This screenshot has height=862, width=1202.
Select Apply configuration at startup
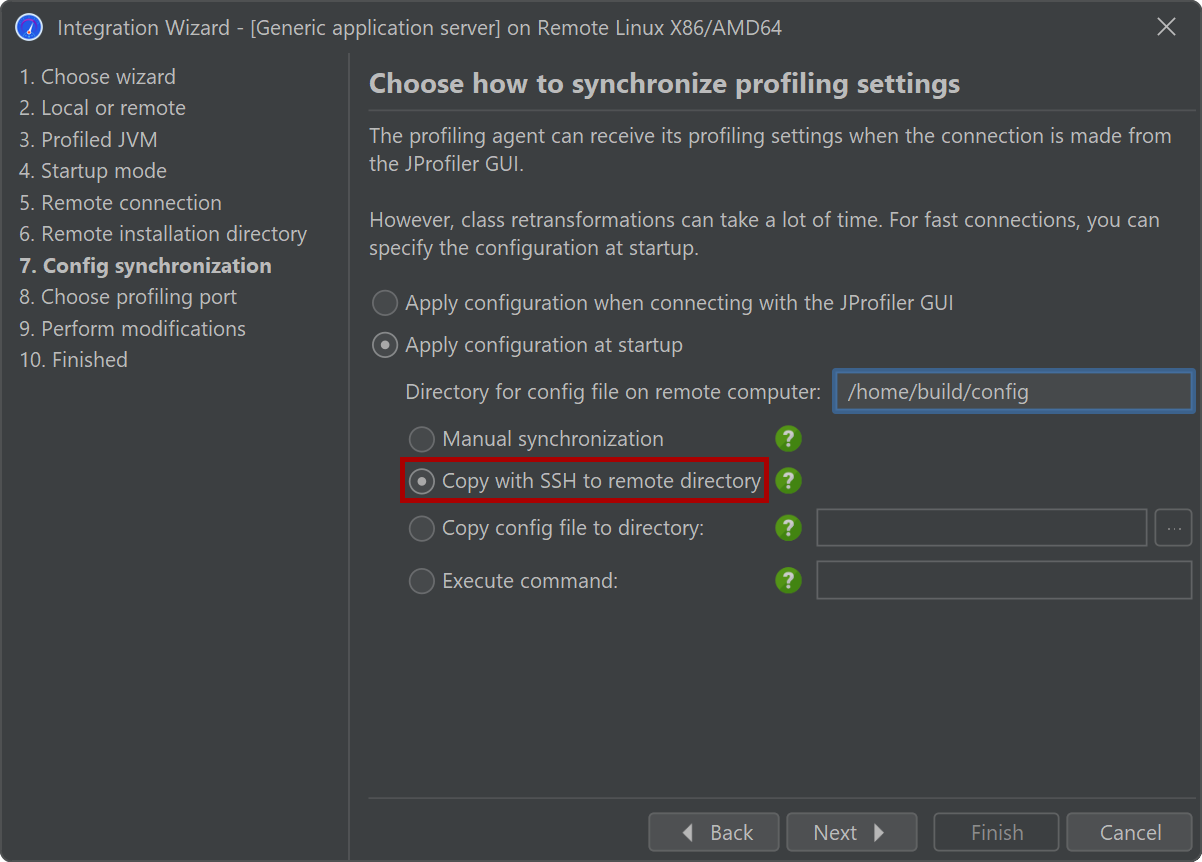(x=385, y=346)
